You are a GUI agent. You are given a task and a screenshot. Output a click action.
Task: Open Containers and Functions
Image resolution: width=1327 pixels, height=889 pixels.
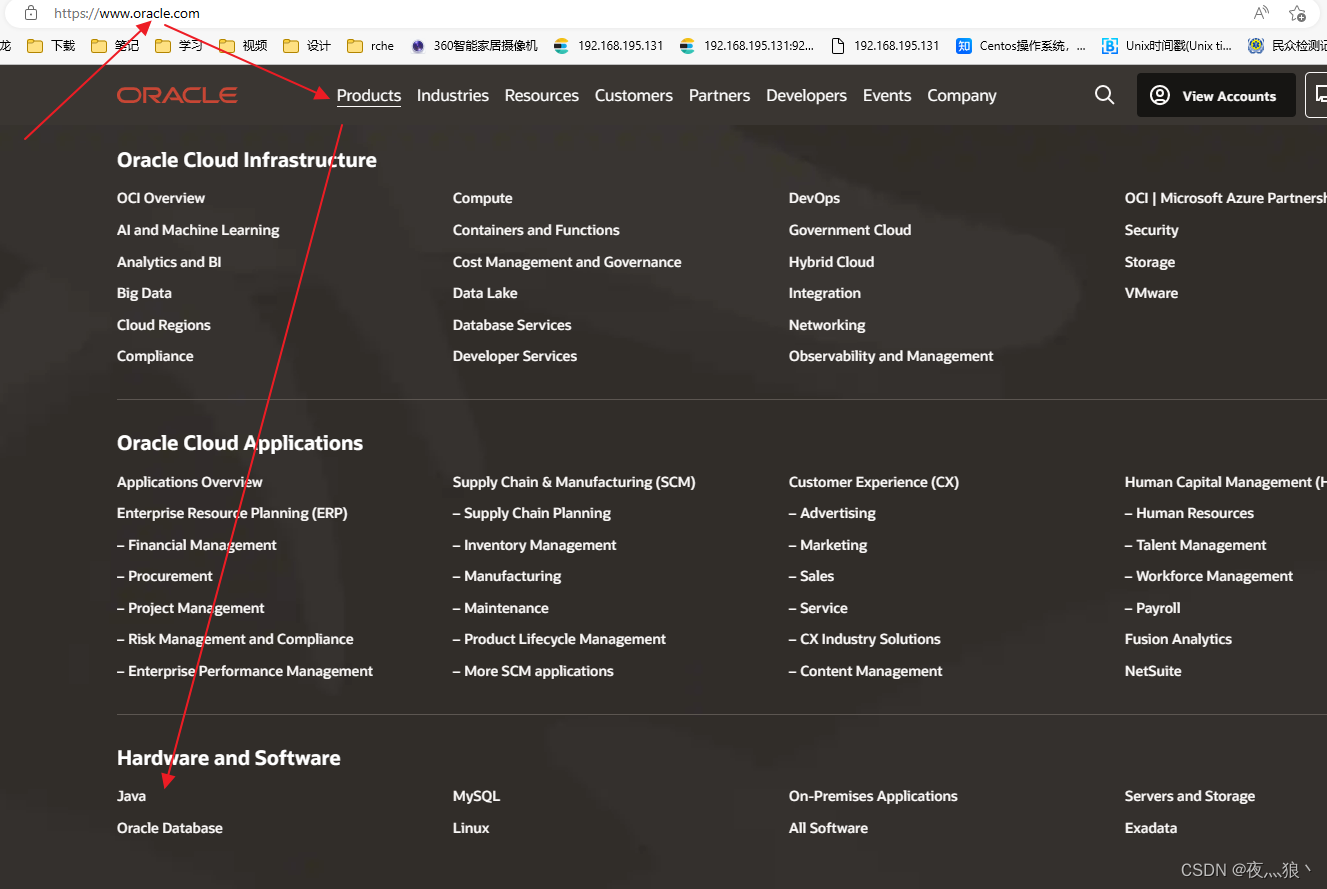pyautogui.click(x=536, y=230)
